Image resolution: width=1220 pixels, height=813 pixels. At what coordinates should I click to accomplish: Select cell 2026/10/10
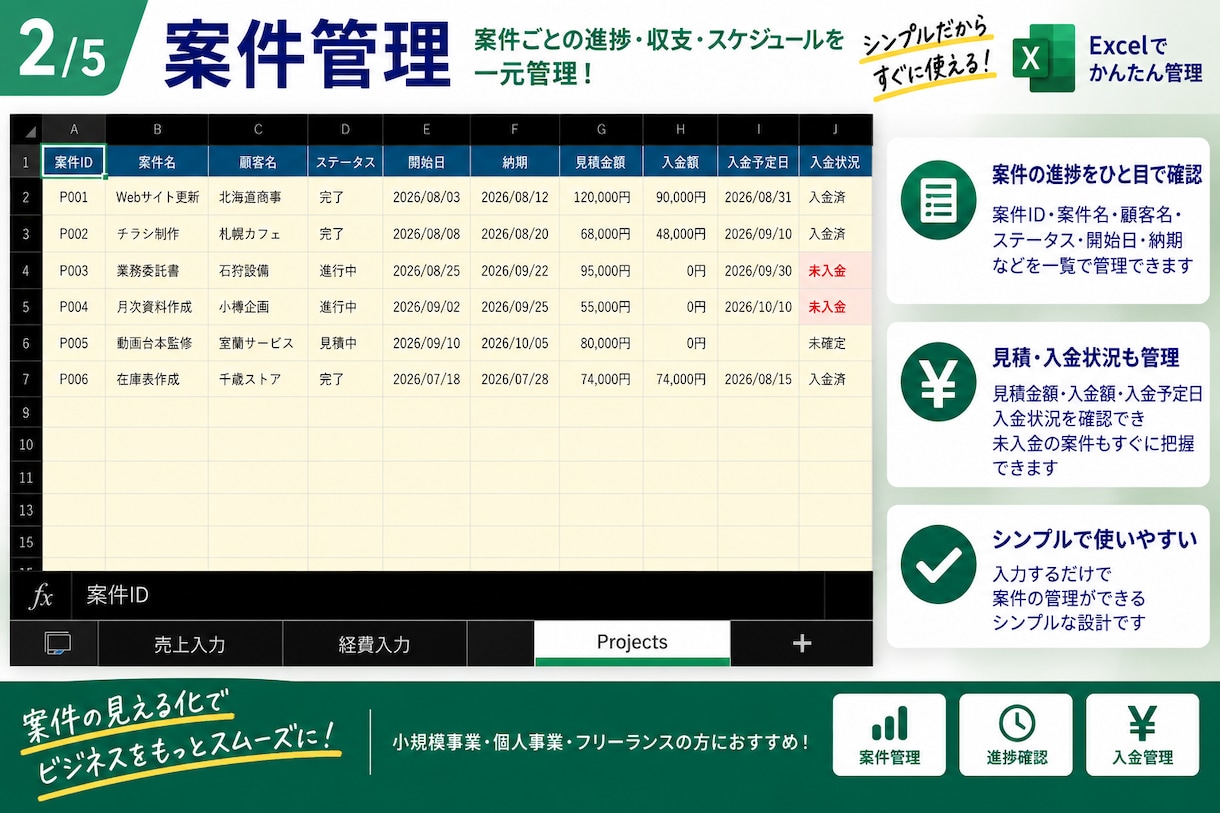(758, 306)
